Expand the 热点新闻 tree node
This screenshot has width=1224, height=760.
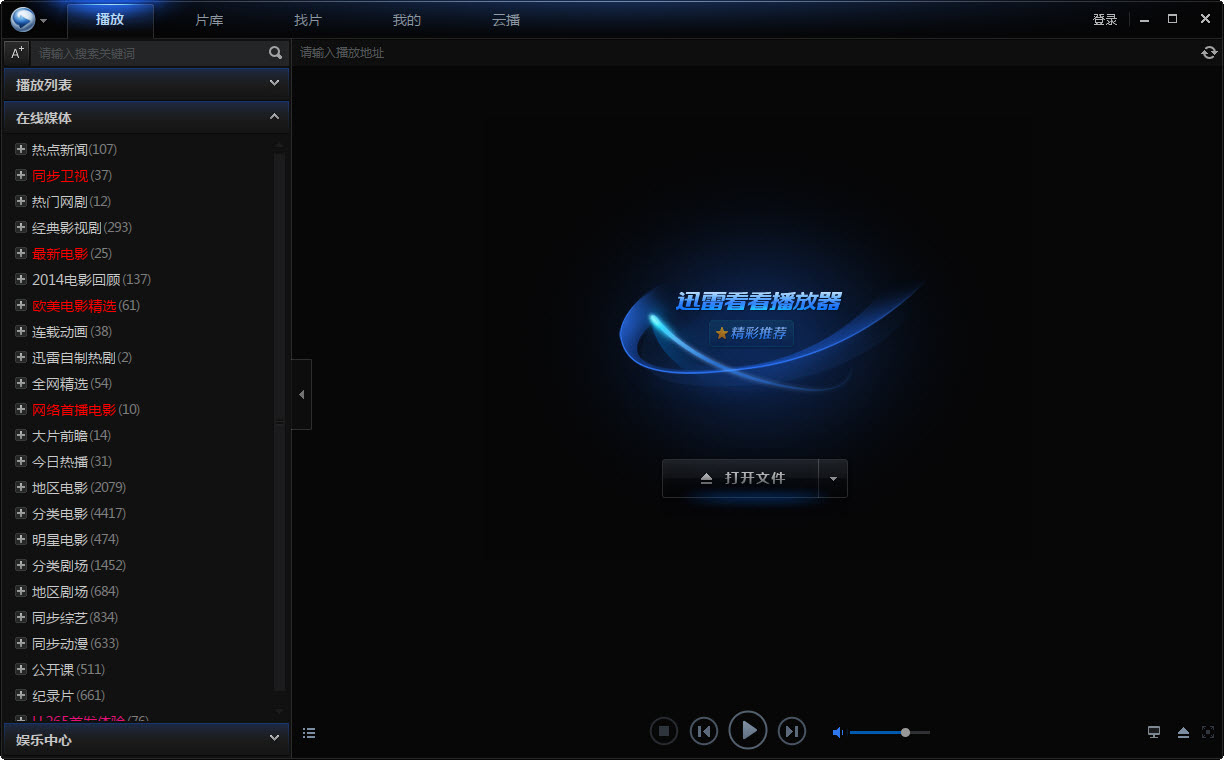pyautogui.click(x=20, y=149)
